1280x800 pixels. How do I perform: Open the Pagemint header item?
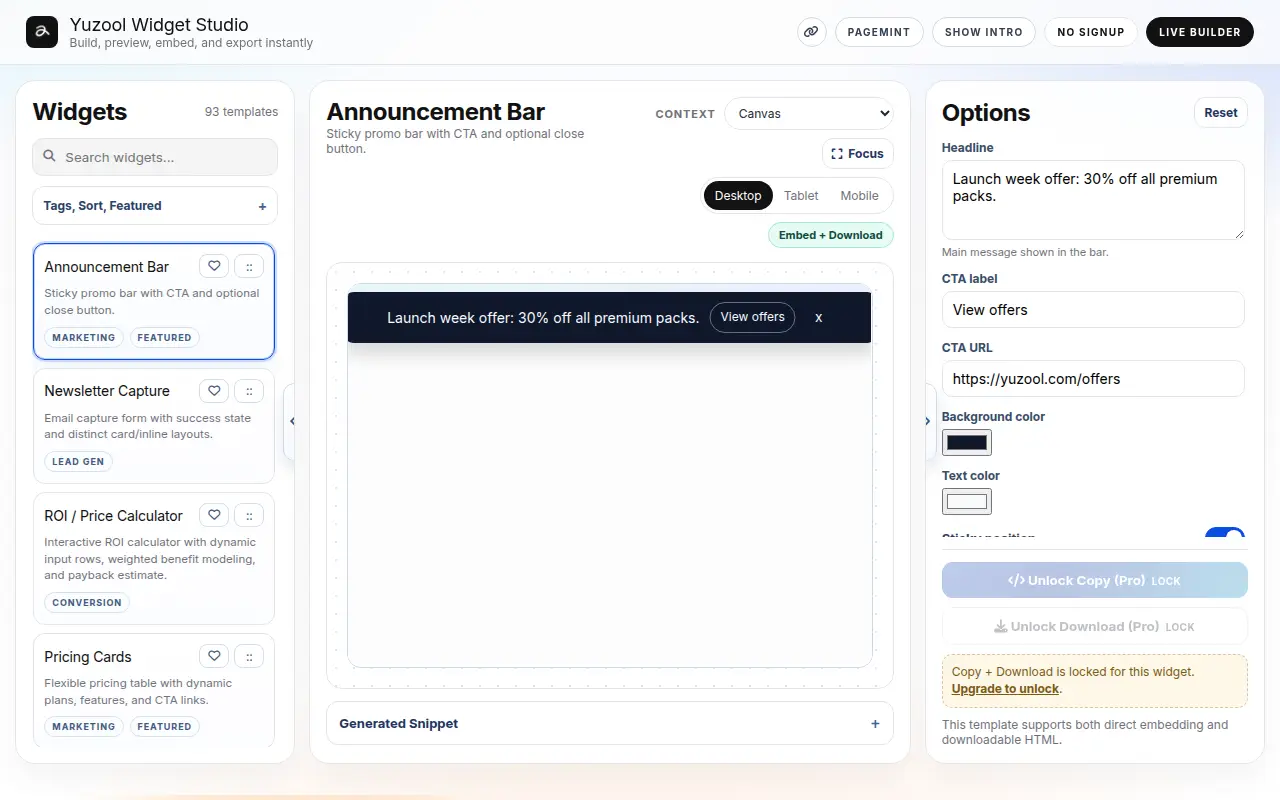coord(879,32)
